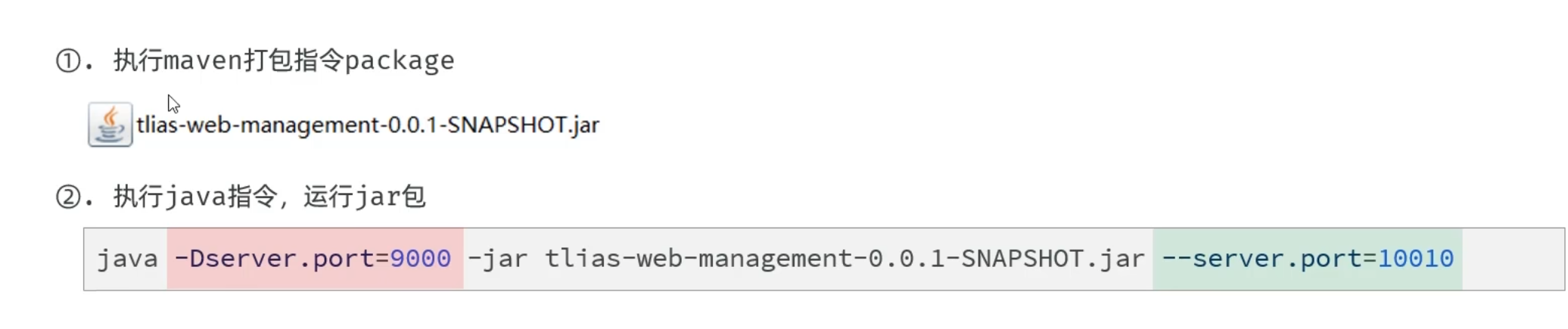Screen dimensions: 1568x329
Task: Click the word package in step one
Action: [400, 61]
